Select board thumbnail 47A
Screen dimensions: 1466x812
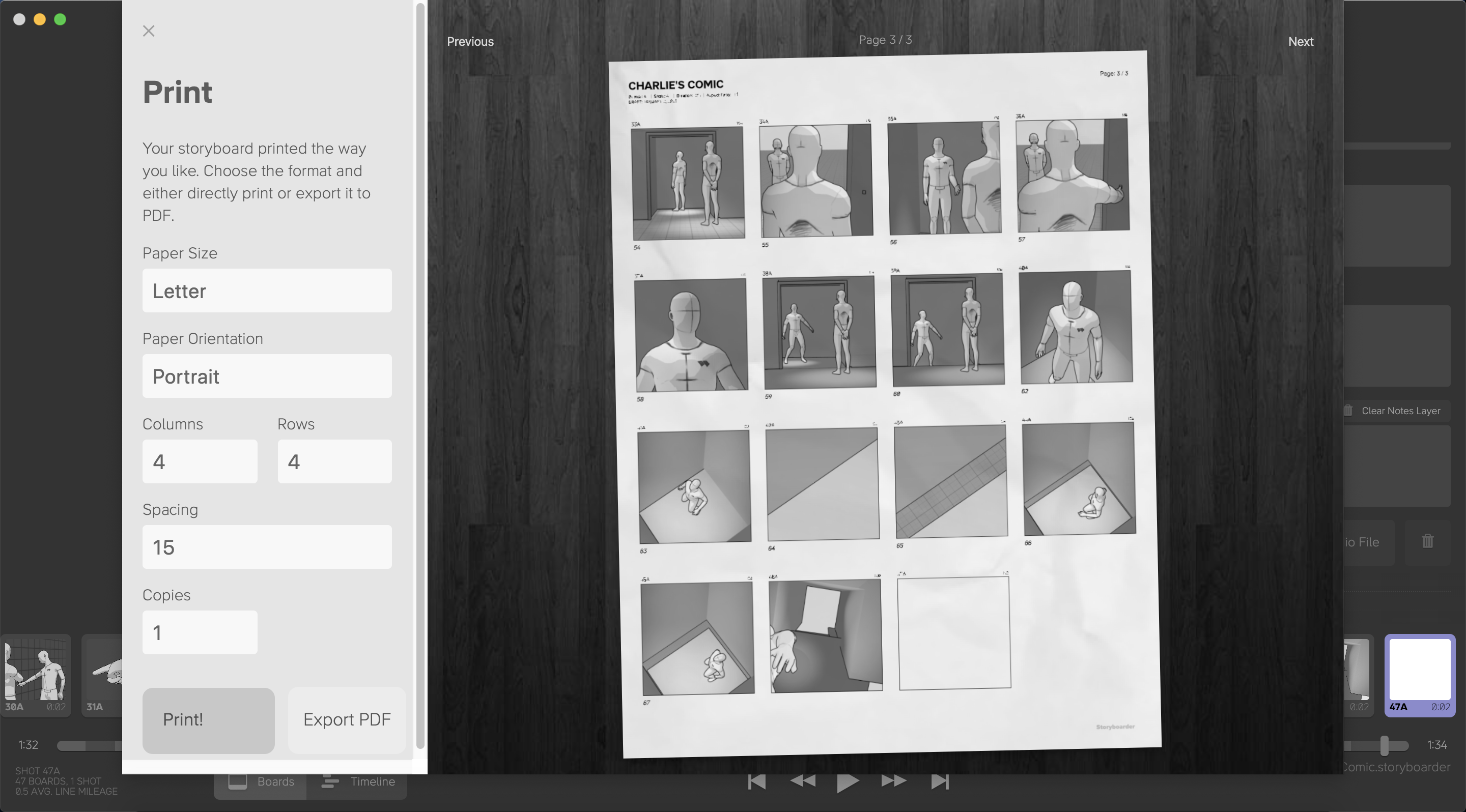tap(1419, 676)
